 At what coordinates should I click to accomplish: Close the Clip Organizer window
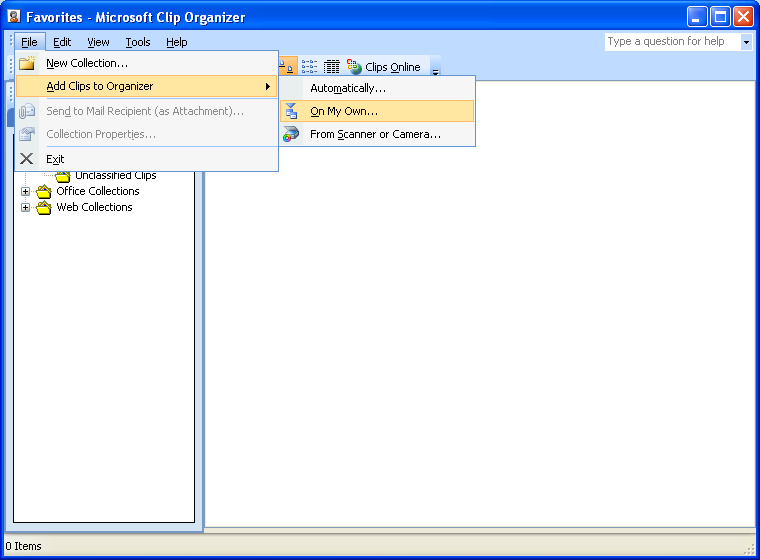743,17
